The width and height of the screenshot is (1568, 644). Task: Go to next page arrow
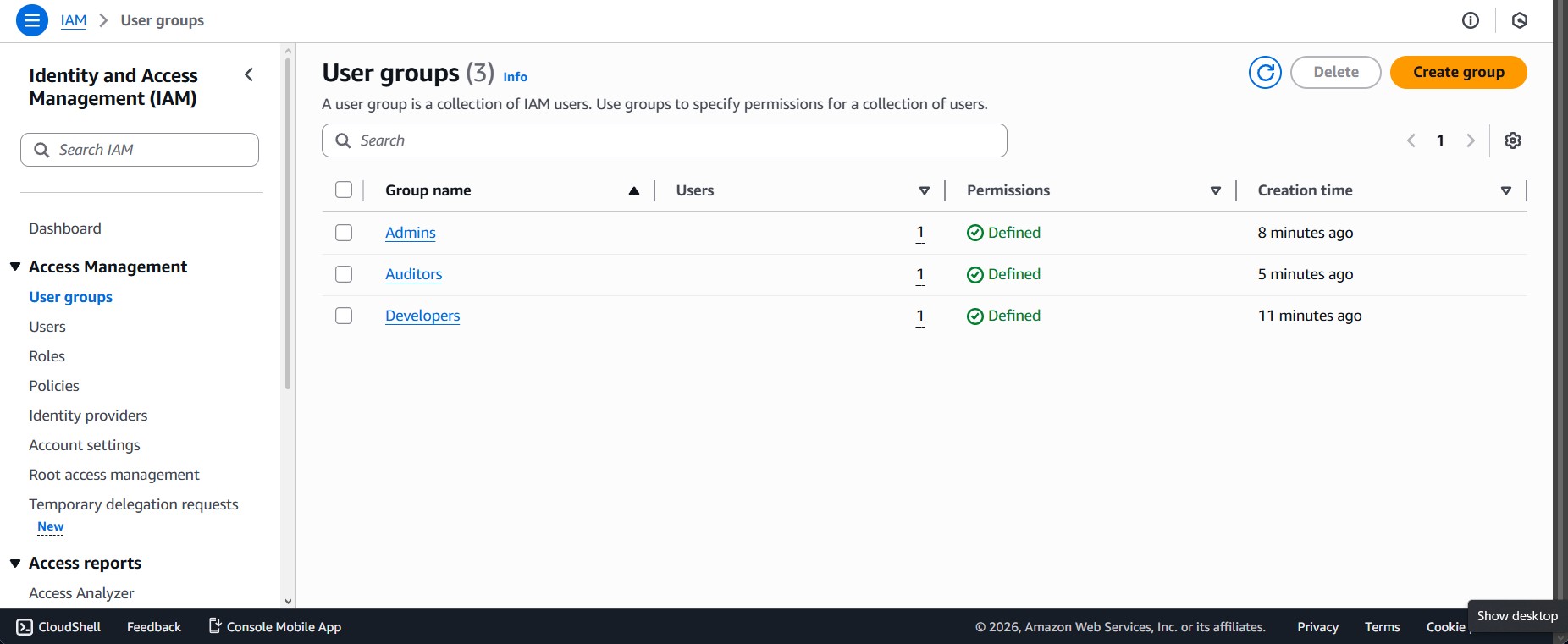(1470, 140)
